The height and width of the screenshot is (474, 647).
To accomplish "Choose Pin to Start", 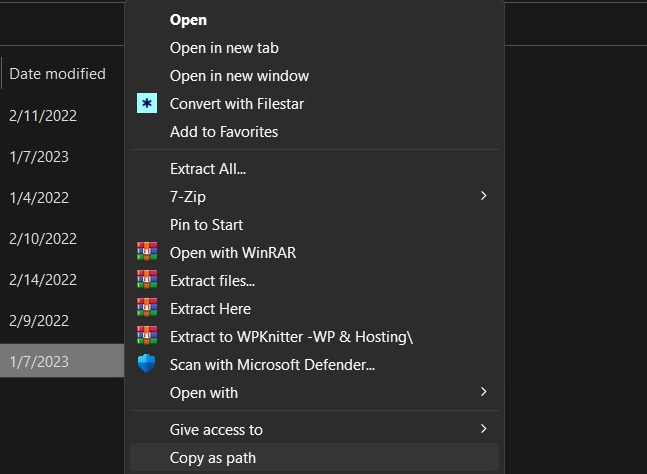I will click(206, 225).
